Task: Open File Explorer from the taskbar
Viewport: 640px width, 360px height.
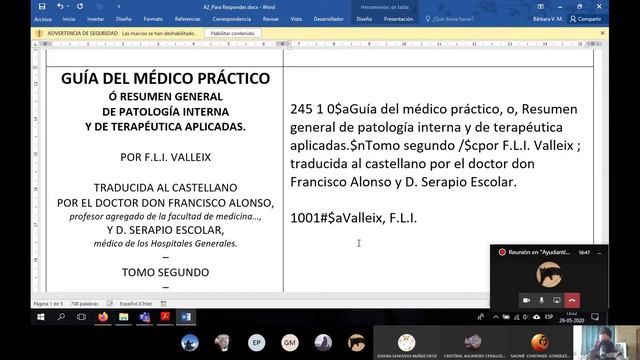Action: tap(124, 317)
